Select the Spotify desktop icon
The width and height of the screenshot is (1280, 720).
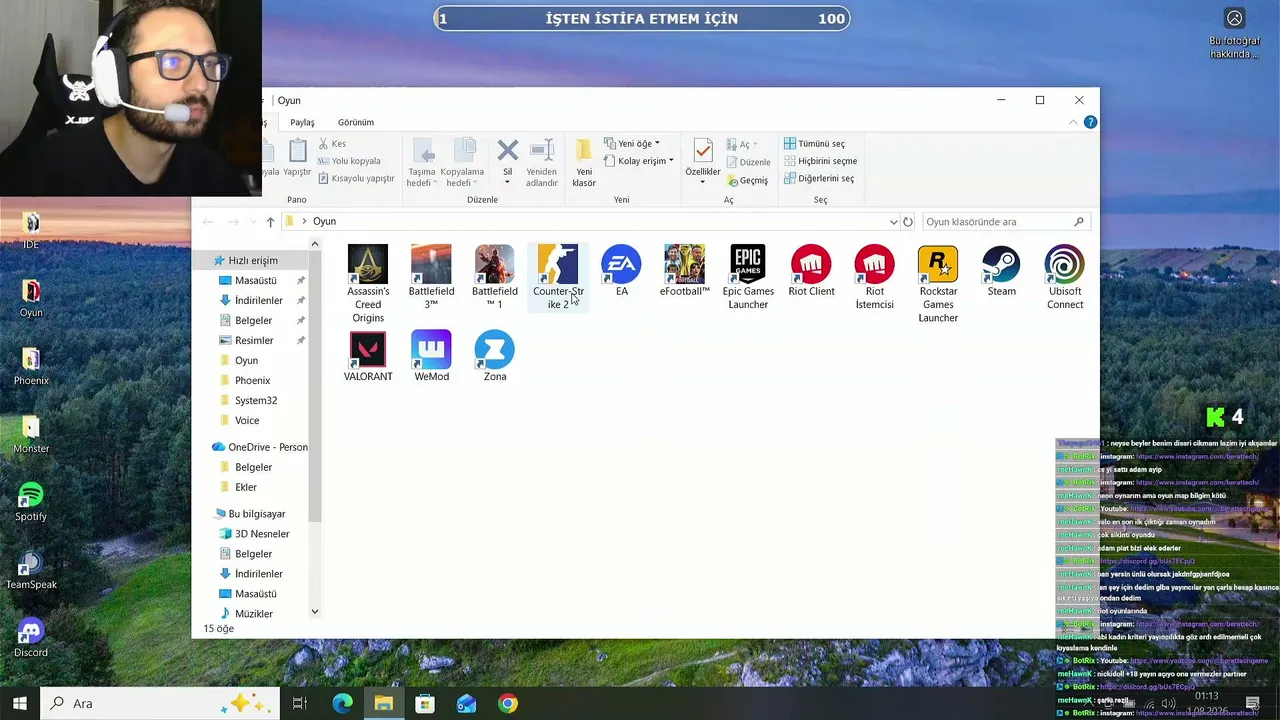click(31, 502)
